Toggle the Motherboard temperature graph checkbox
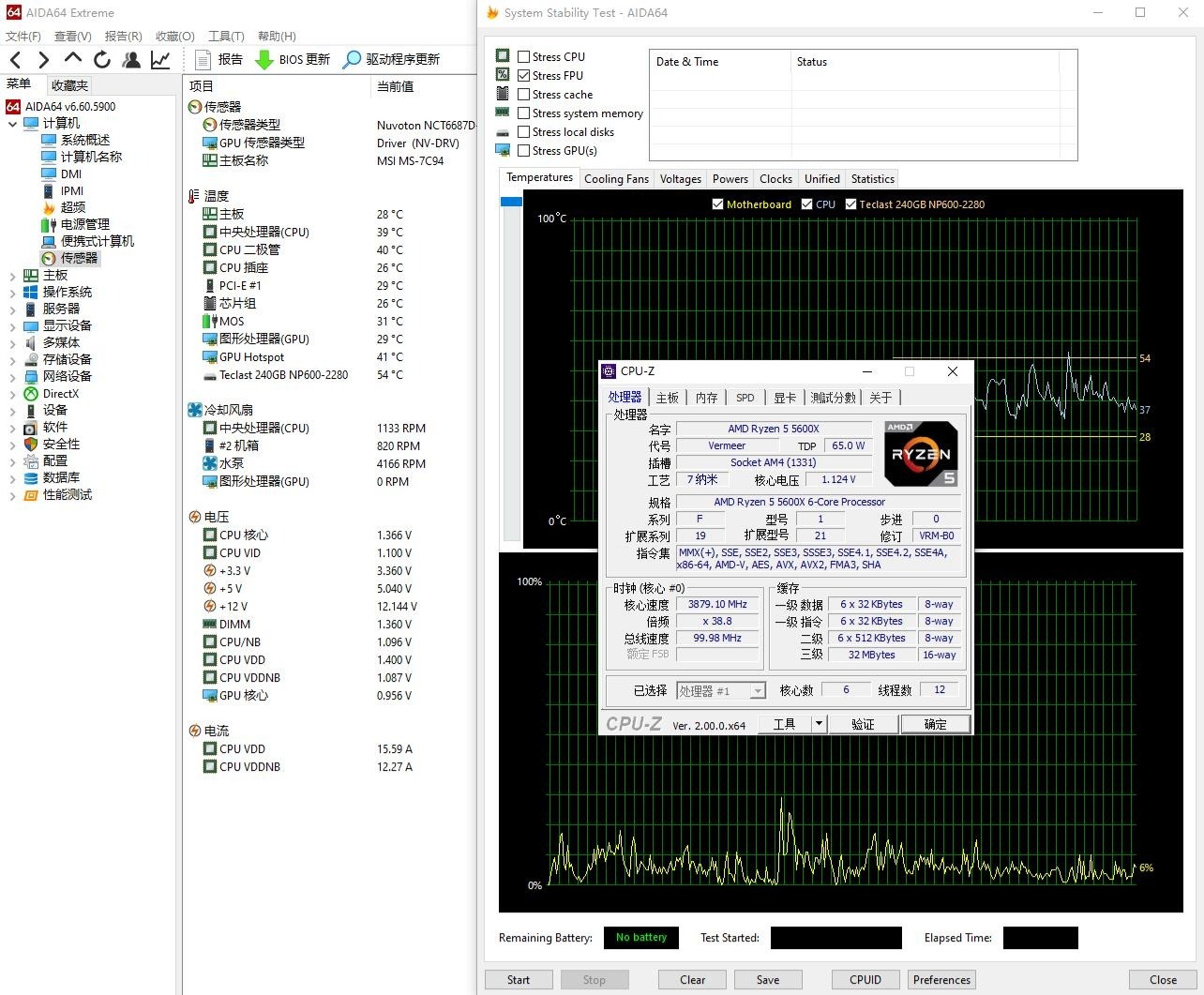Screen dimensions: 1204x995 coord(718,204)
